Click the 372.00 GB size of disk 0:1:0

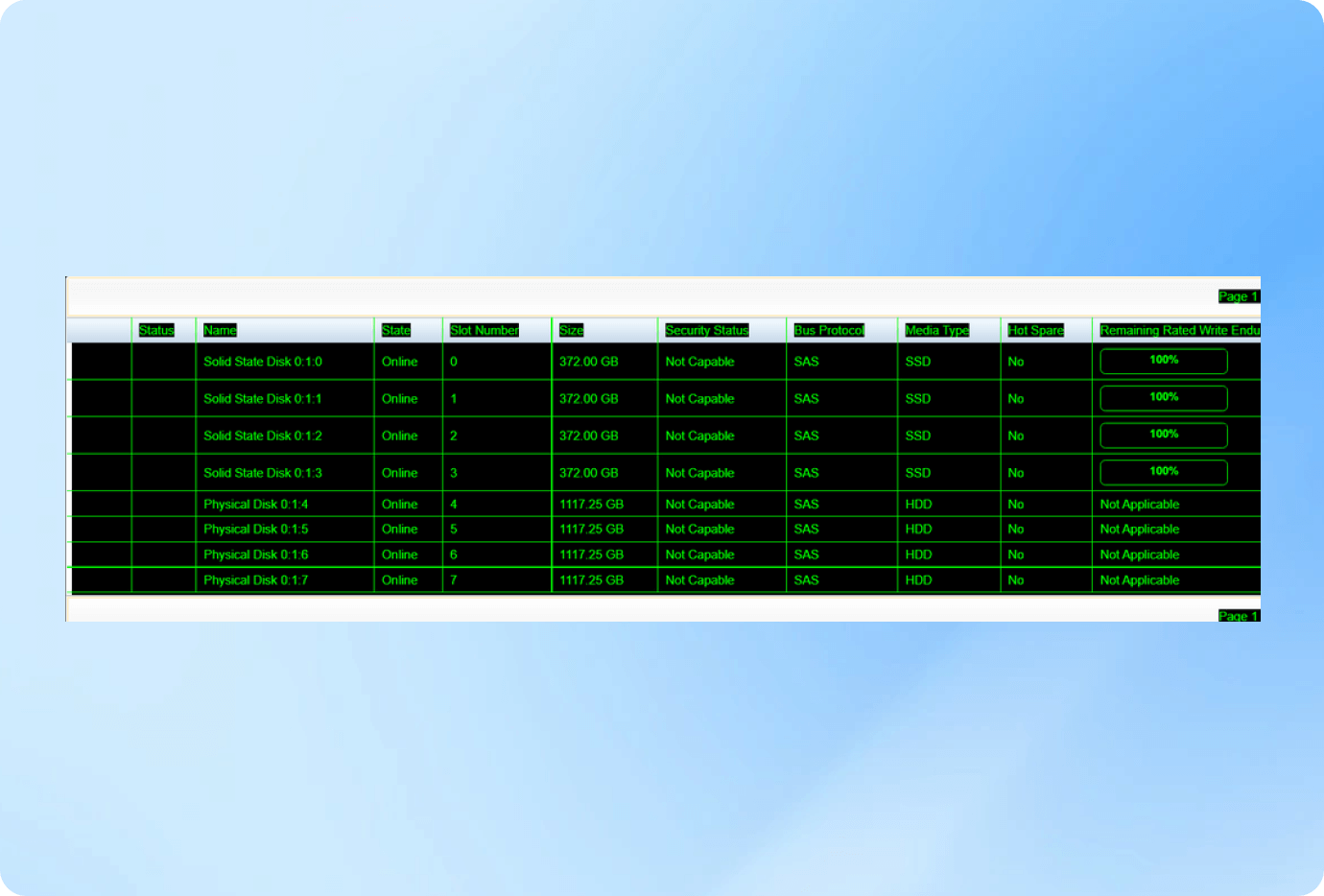[589, 362]
